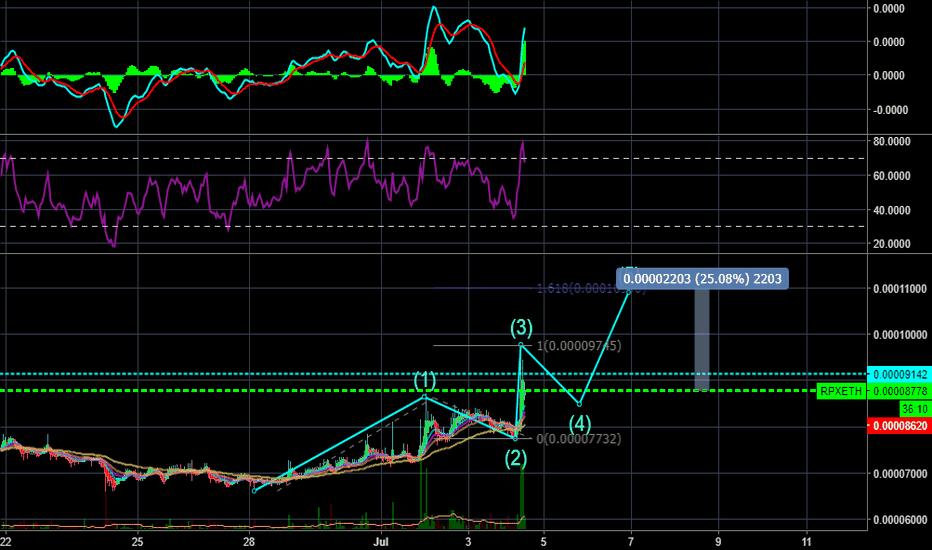Click date 11 on the time axis

(x=807, y=542)
